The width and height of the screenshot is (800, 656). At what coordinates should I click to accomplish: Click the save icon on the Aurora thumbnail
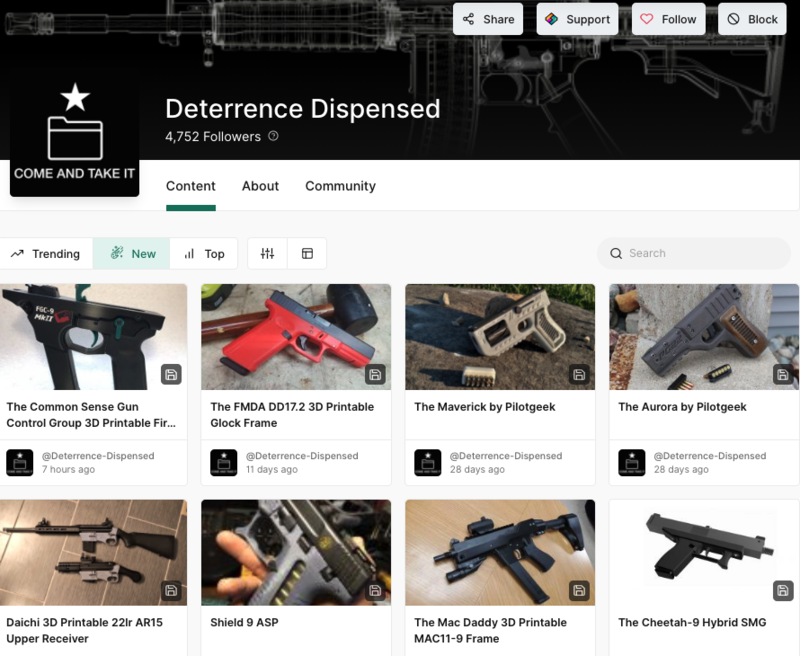783,375
